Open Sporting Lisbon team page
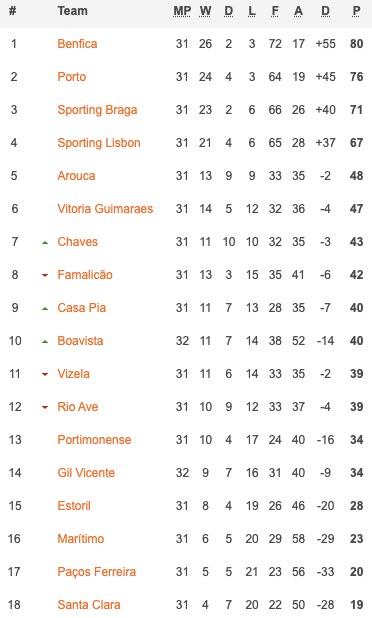The width and height of the screenshot is (372, 618). [x=99, y=143]
